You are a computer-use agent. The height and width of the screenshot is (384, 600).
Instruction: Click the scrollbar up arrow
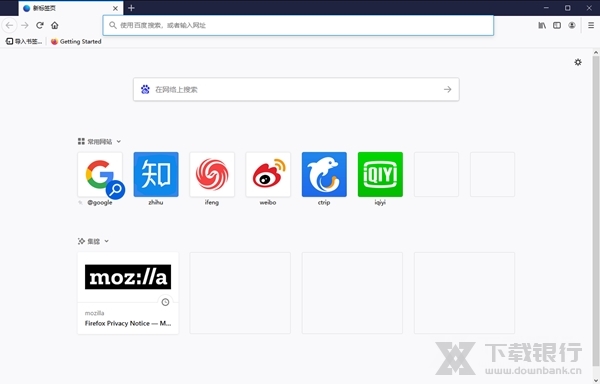pyautogui.click(x=596, y=52)
